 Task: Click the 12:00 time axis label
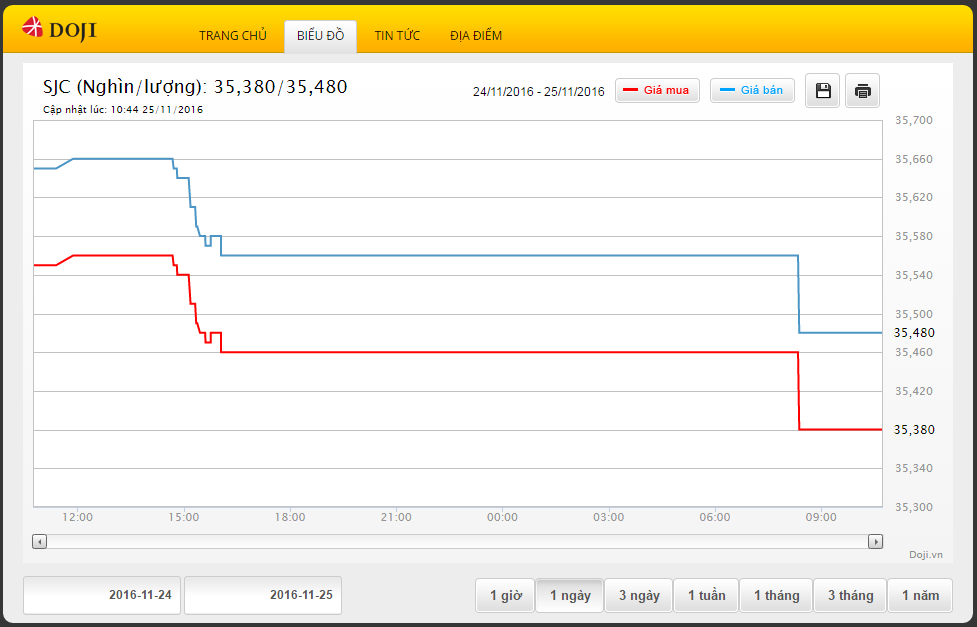(77, 517)
